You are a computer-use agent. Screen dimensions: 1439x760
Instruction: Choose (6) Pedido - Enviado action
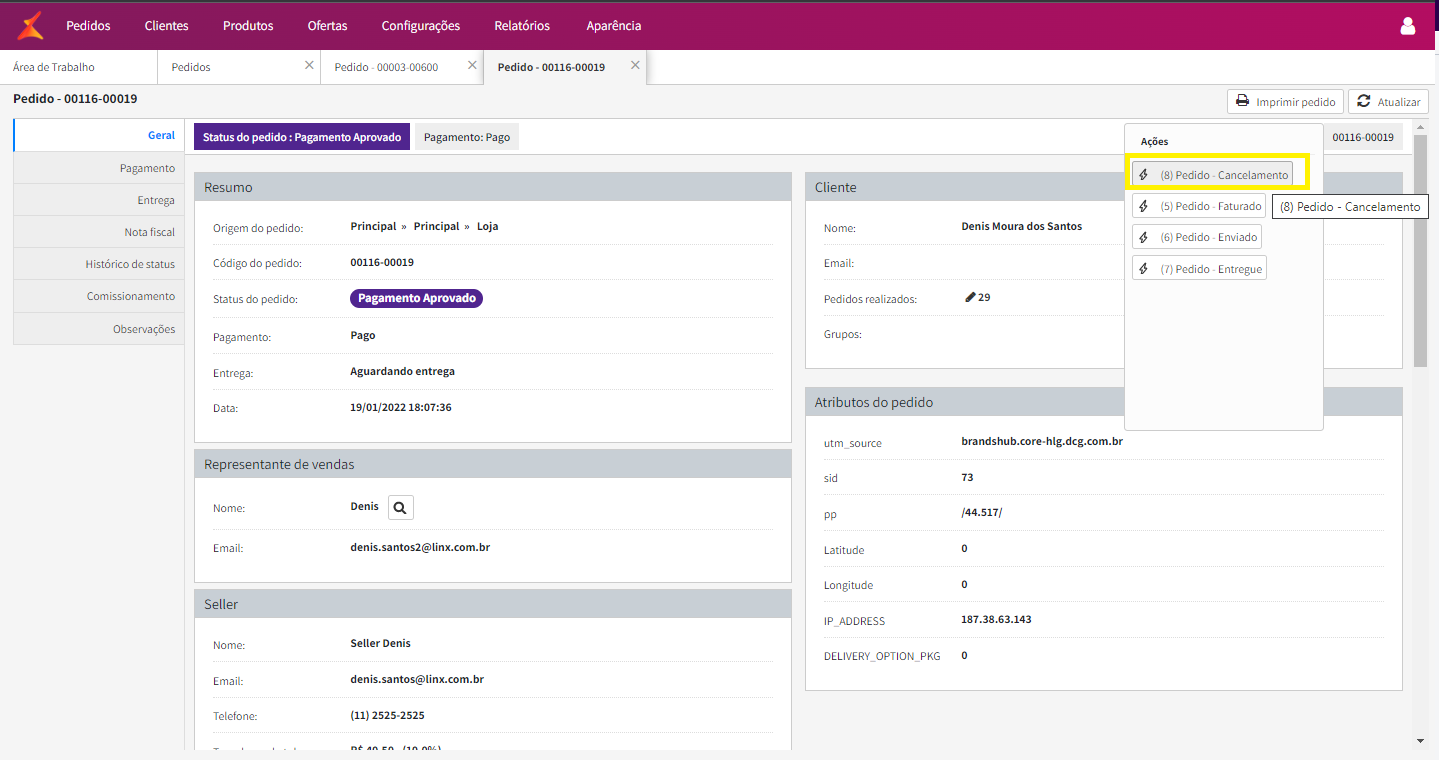1197,237
